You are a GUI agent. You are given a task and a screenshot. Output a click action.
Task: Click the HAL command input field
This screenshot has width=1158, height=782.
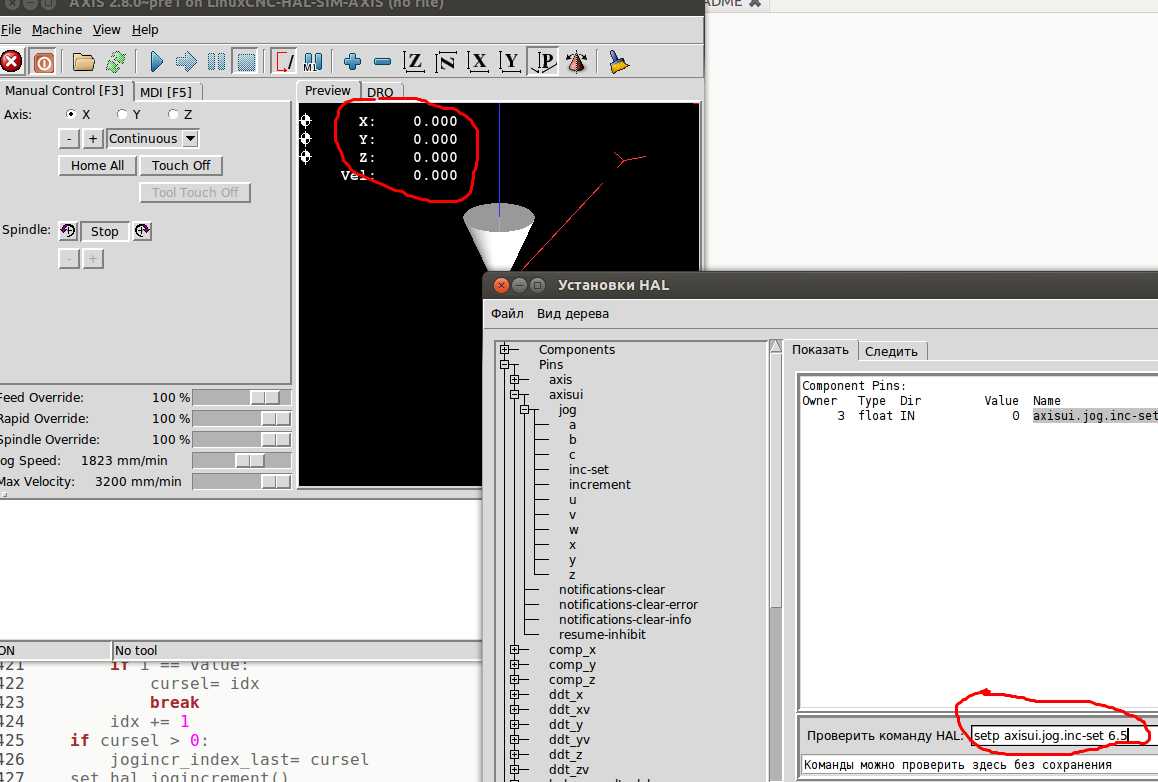tap(1063, 735)
